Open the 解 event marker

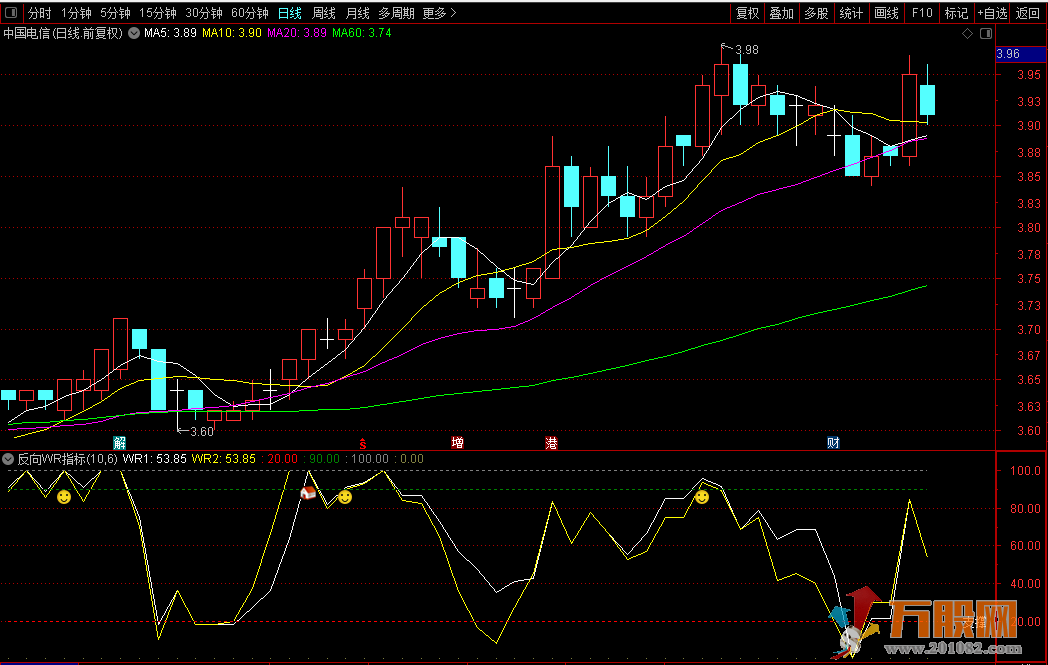[x=120, y=442]
